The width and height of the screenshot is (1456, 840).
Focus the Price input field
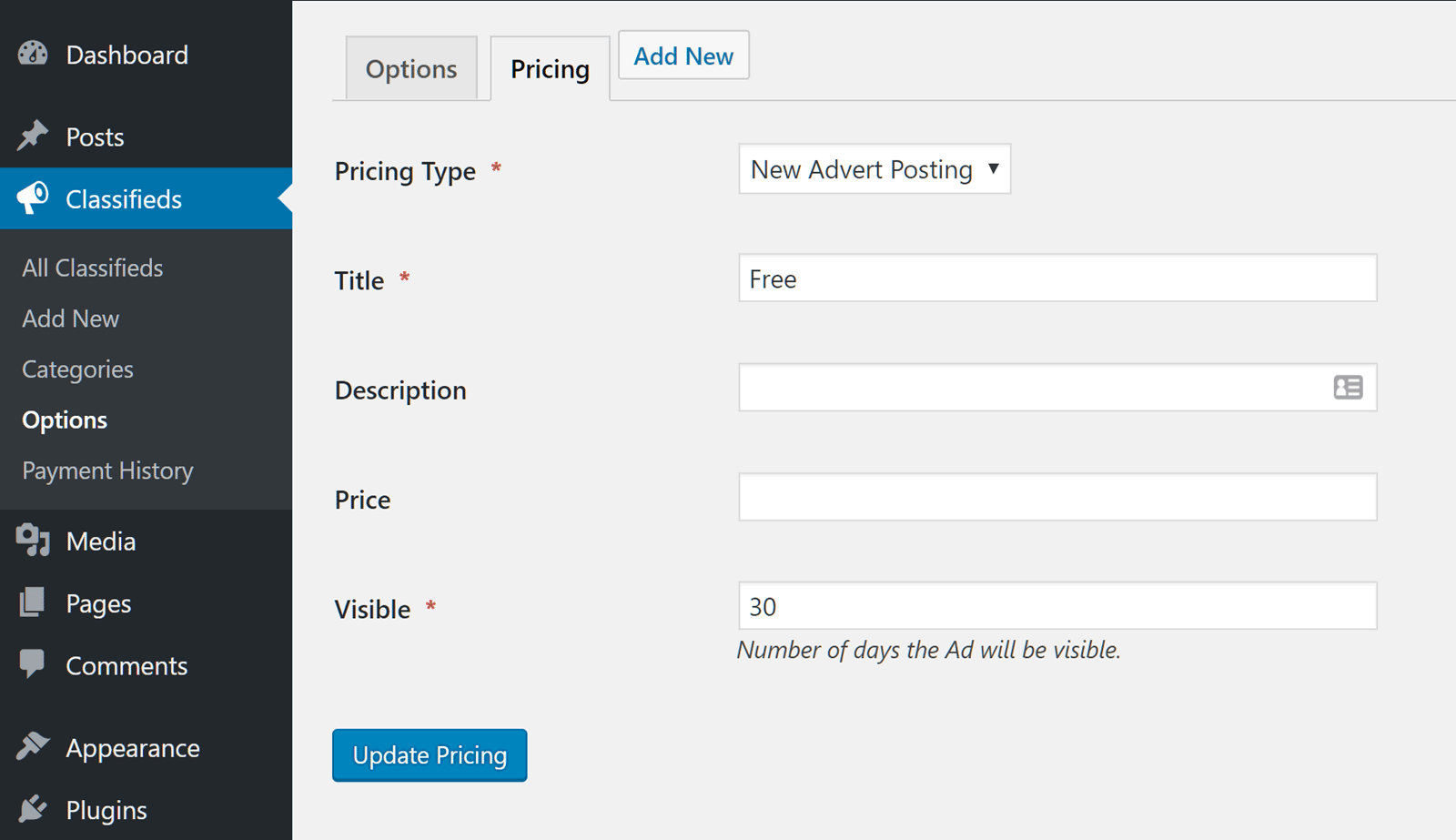[1057, 497]
